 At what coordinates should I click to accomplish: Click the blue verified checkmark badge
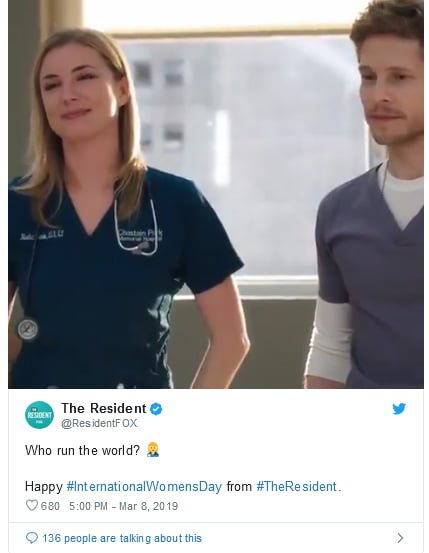point(156,409)
